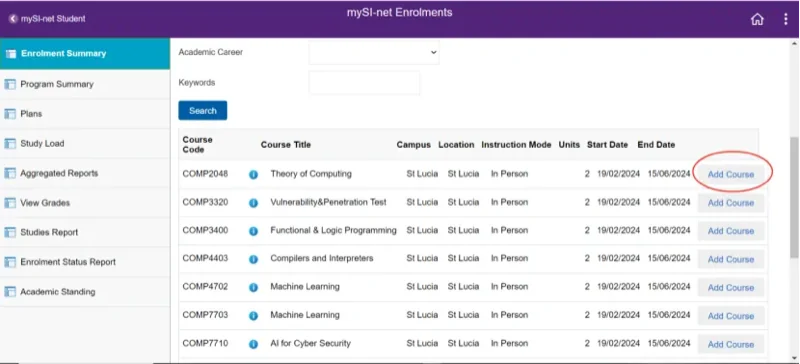Add Course COMP3320 Vulnerability&Penetration Test
Viewport: 800px width, 364px height.
click(731, 203)
